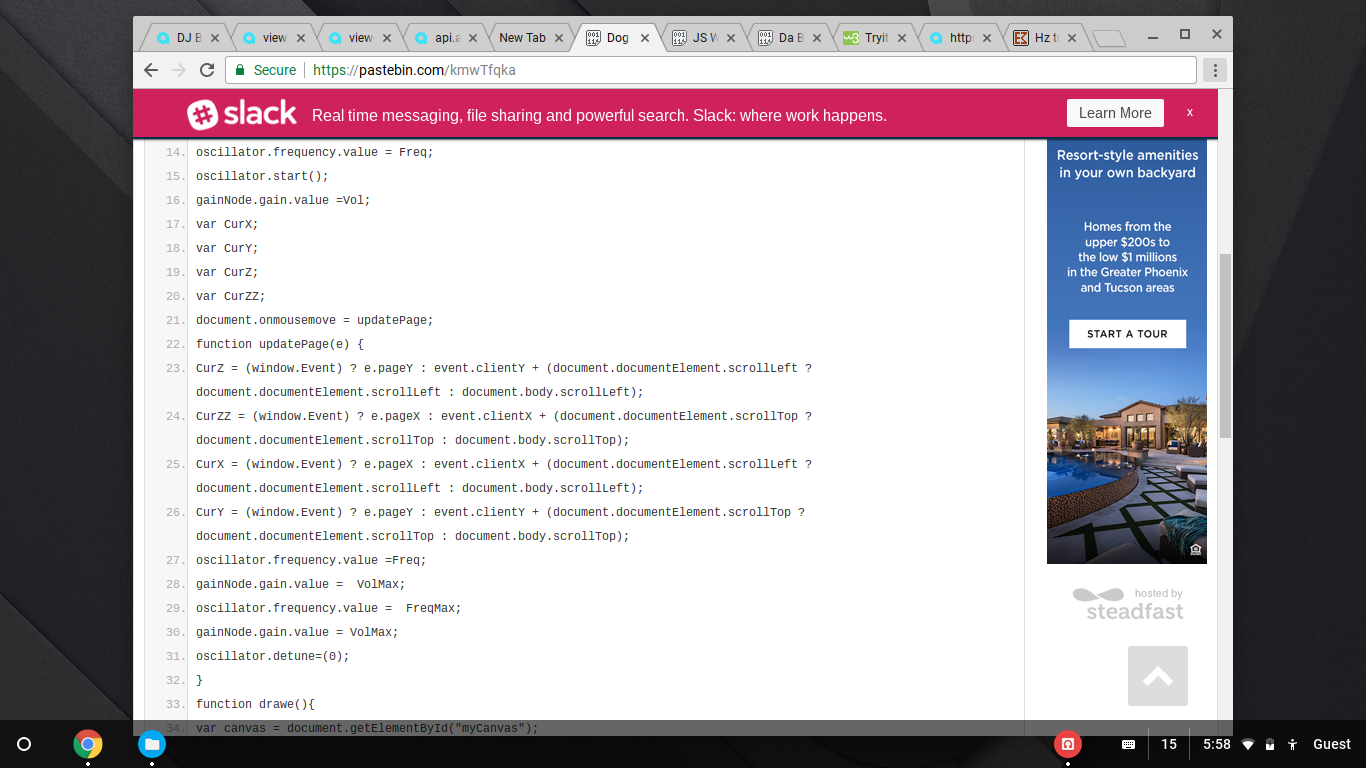This screenshot has height=768, width=1366.
Task: Click the Hz to tab favicon
Action: 1021,38
